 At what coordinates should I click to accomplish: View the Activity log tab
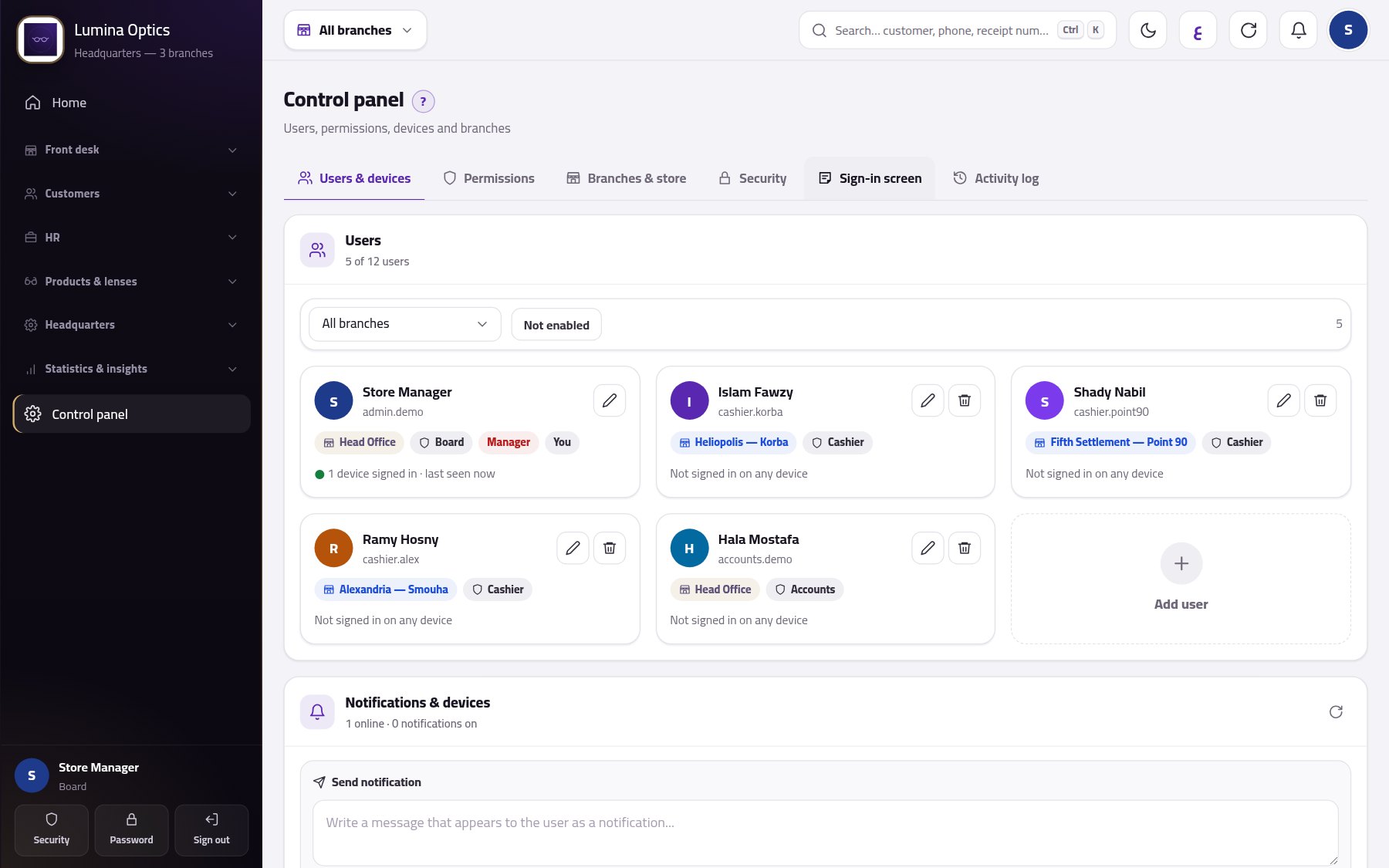[x=995, y=178]
